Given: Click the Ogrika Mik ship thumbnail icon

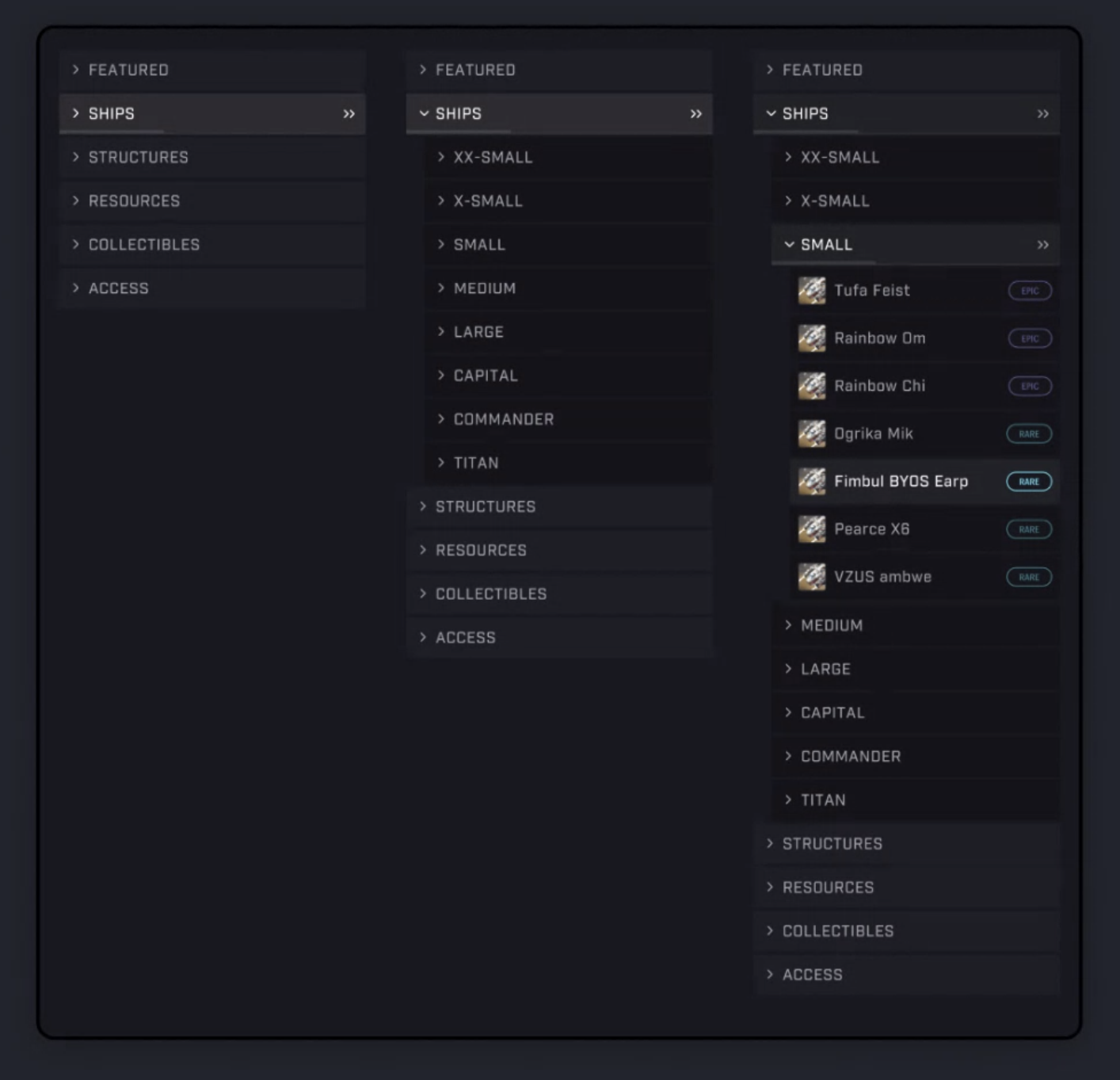Looking at the screenshot, I should 811,433.
